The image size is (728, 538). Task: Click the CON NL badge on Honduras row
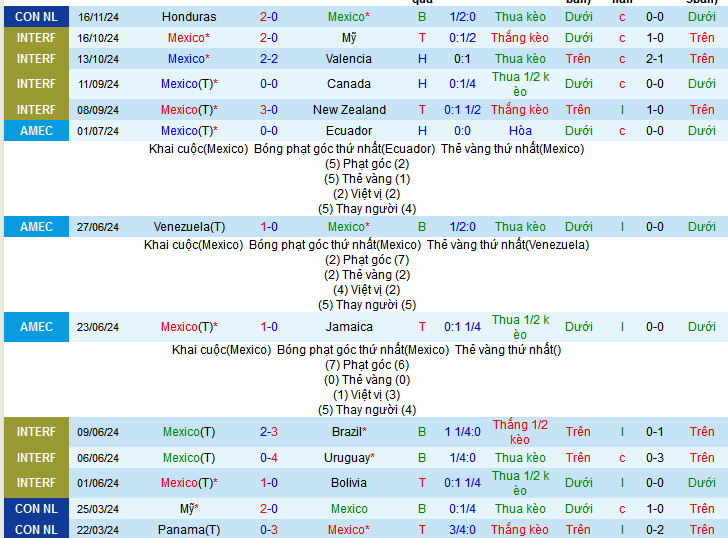36,17
